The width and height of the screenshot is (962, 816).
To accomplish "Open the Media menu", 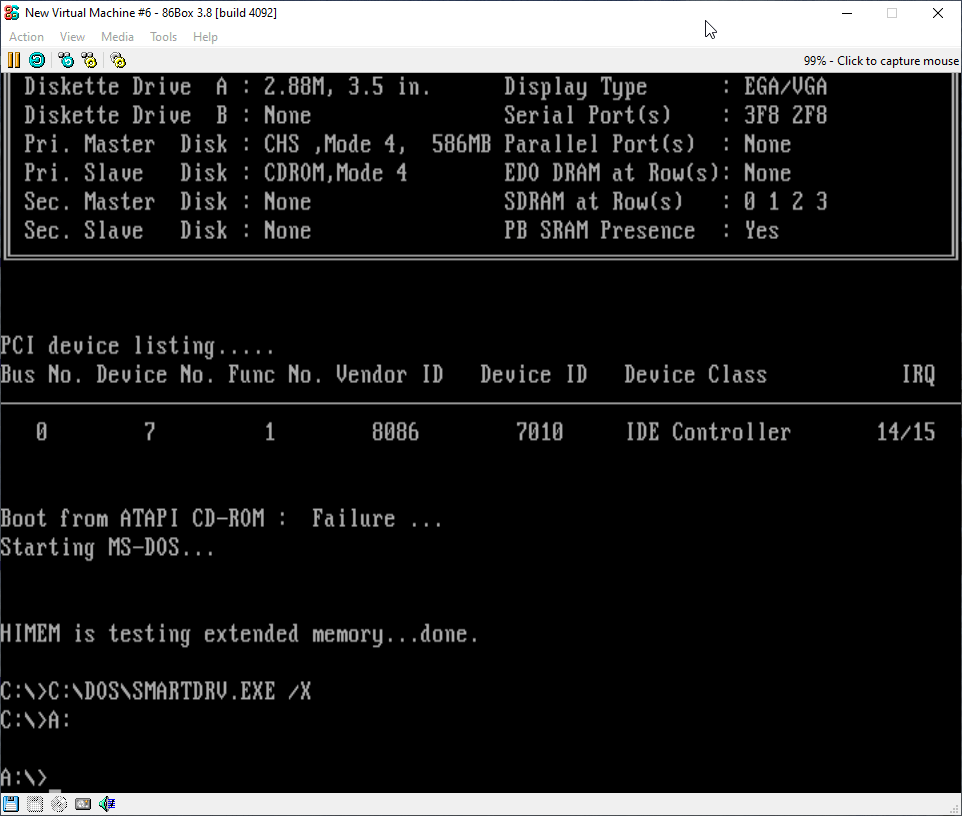I will coord(117,37).
